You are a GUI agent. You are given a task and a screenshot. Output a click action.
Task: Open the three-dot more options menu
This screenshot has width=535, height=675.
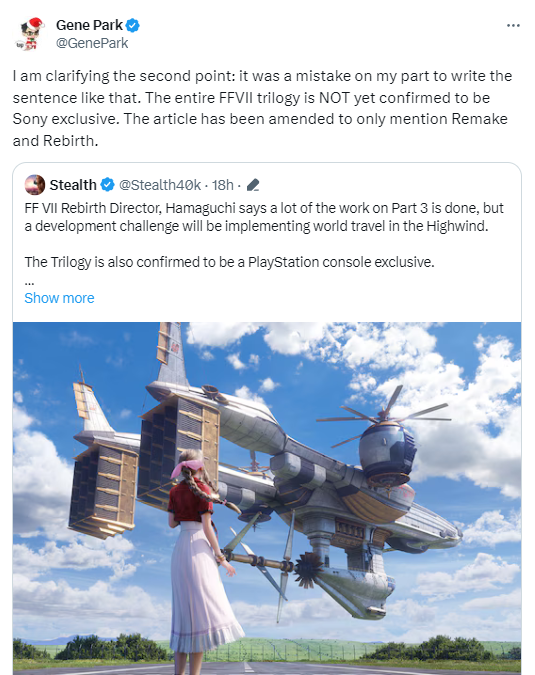(513, 26)
